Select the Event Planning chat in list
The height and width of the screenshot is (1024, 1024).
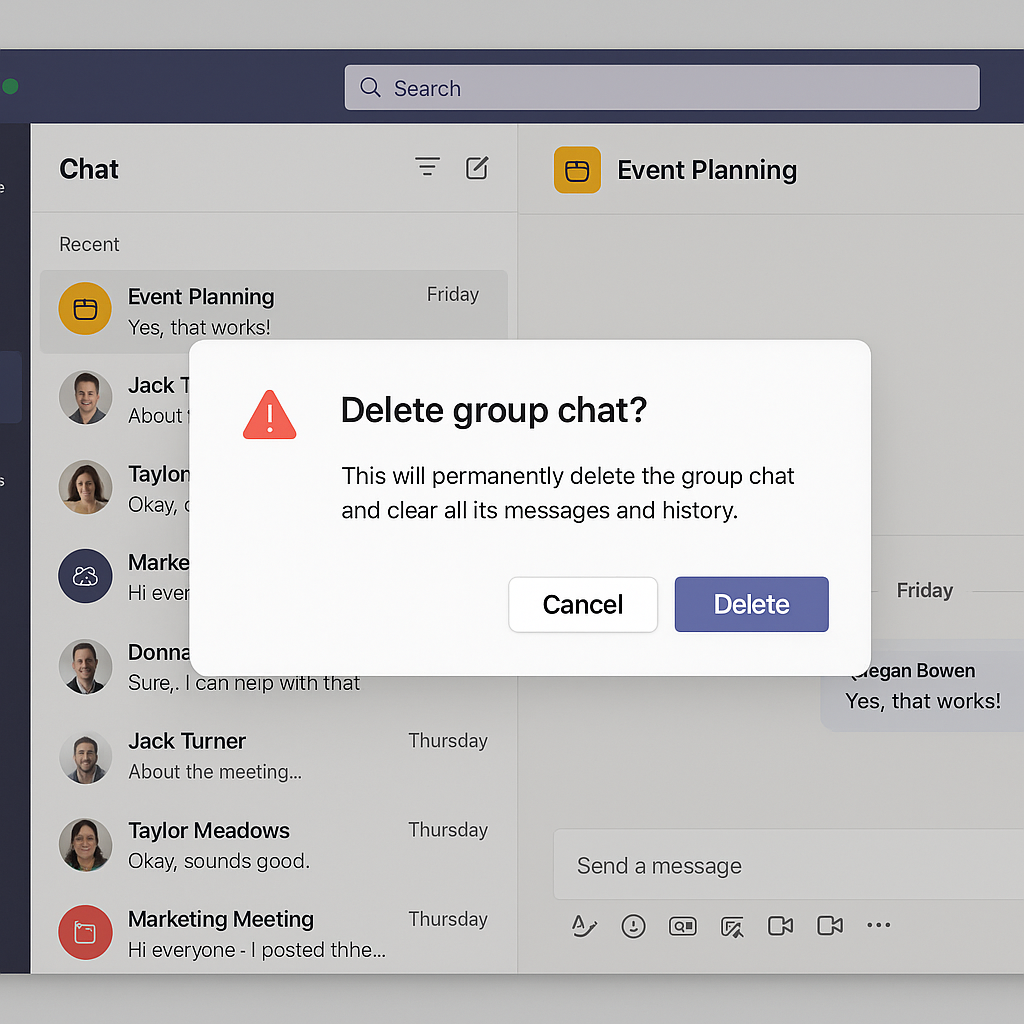click(x=274, y=312)
